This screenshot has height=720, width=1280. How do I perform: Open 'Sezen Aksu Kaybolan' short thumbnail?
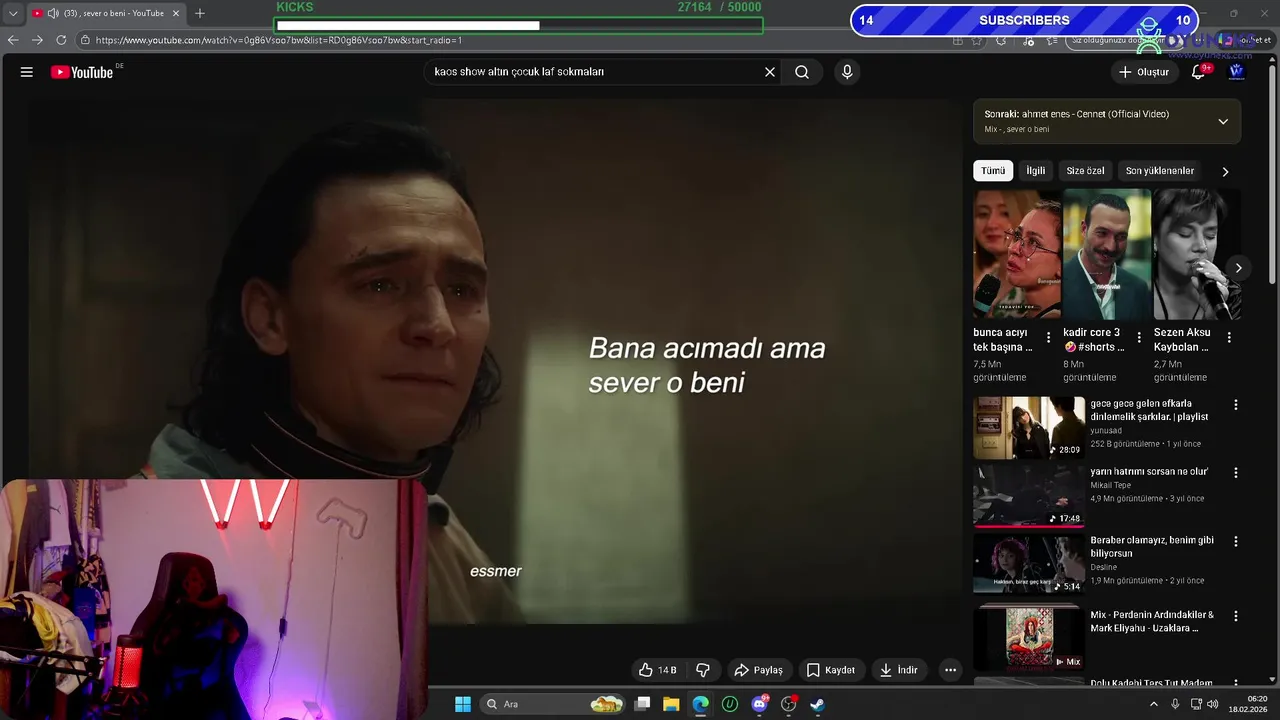pyautogui.click(x=1197, y=255)
